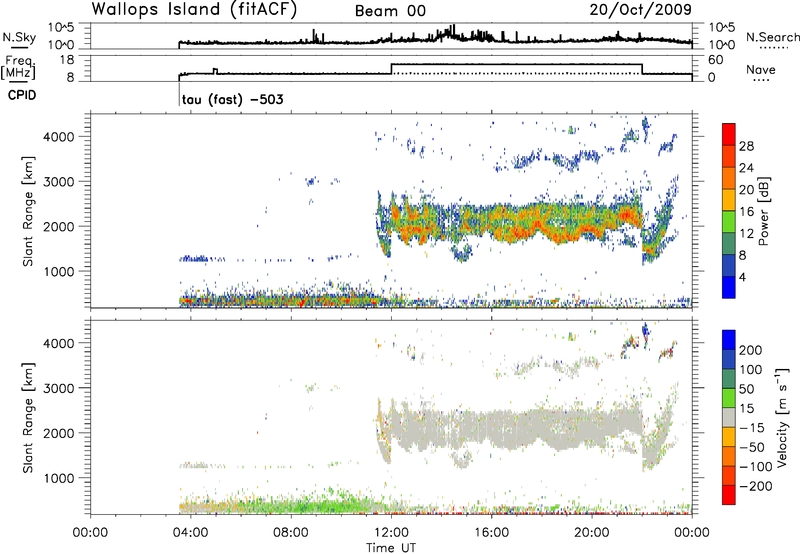Viewport: 800px width, 554px height.
Task: Click the 'Time UT' axis title
Action: [391, 548]
